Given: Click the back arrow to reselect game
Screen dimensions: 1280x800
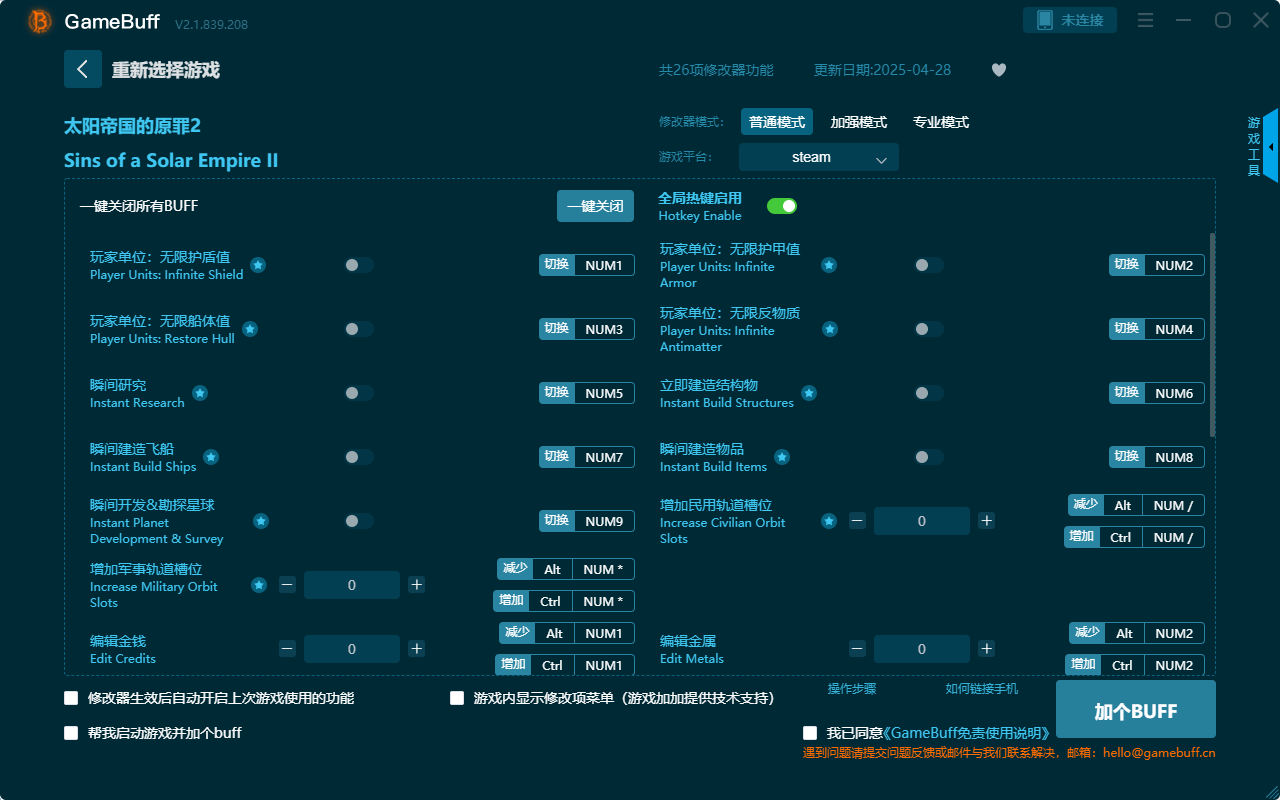Looking at the screenshot, I should (x=83, y=68).
